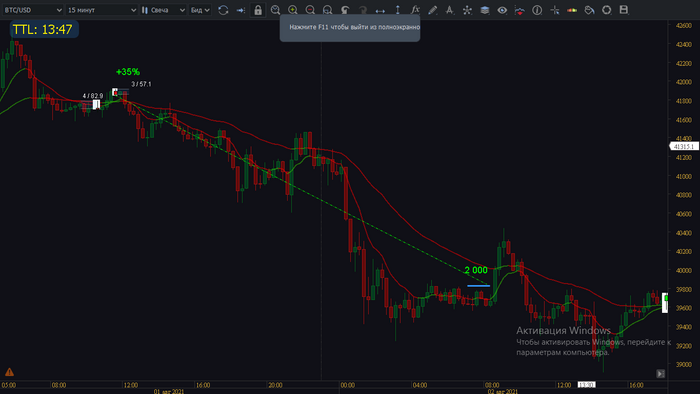Screen dimensions: 700x394
Task: Dismiss the F11 fullscreen exit notification
Action: point(350,28)
